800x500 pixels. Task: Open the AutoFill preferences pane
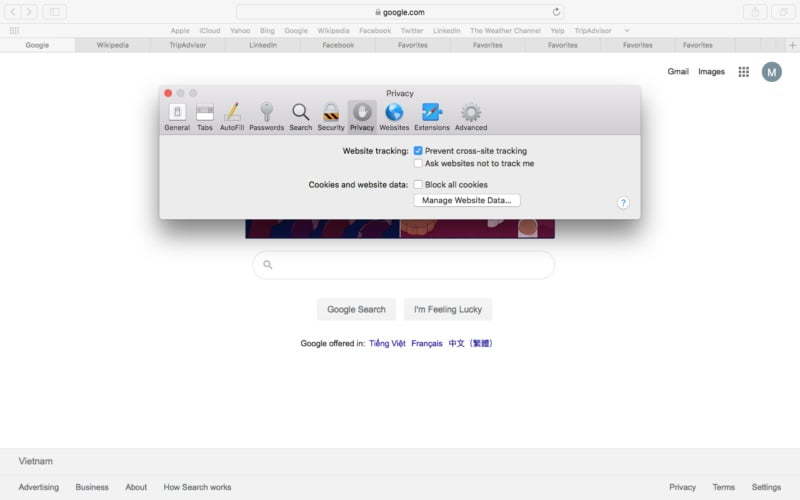232,117
